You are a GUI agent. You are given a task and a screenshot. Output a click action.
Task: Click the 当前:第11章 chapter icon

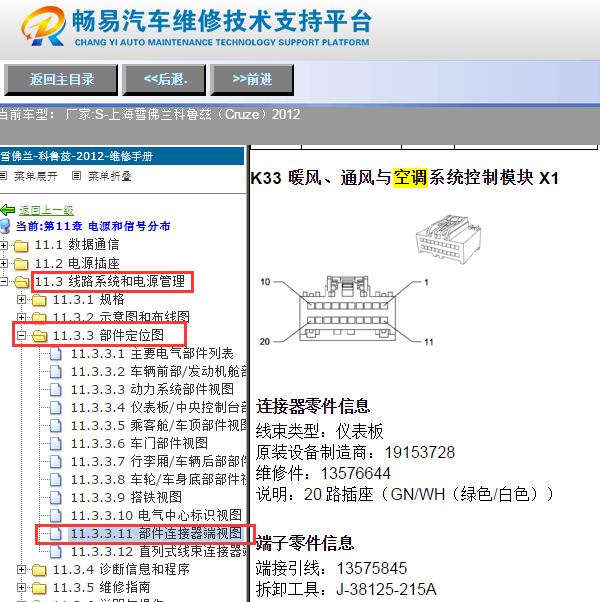pyautogui.click(x=5, y=226)
